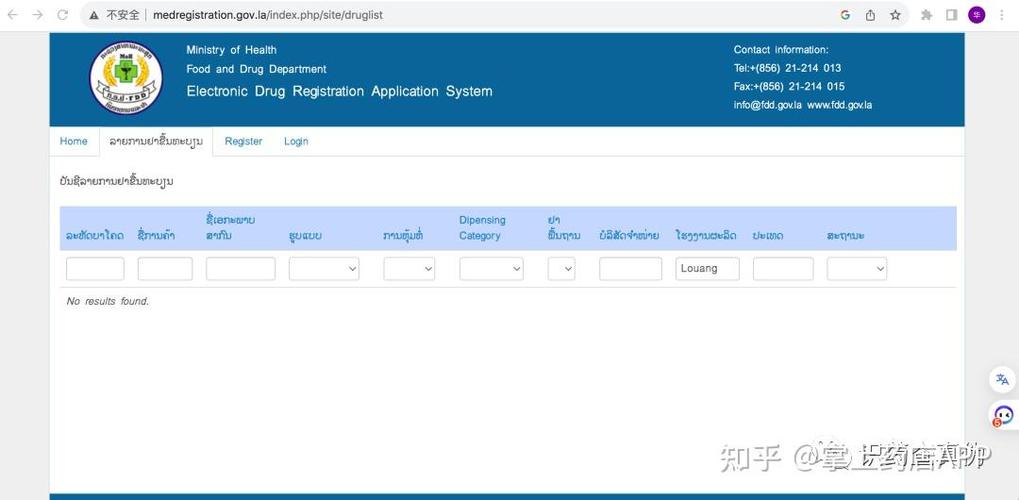Sort by the essential drug column header
The image size is (1019, 500).
point(564,228)
